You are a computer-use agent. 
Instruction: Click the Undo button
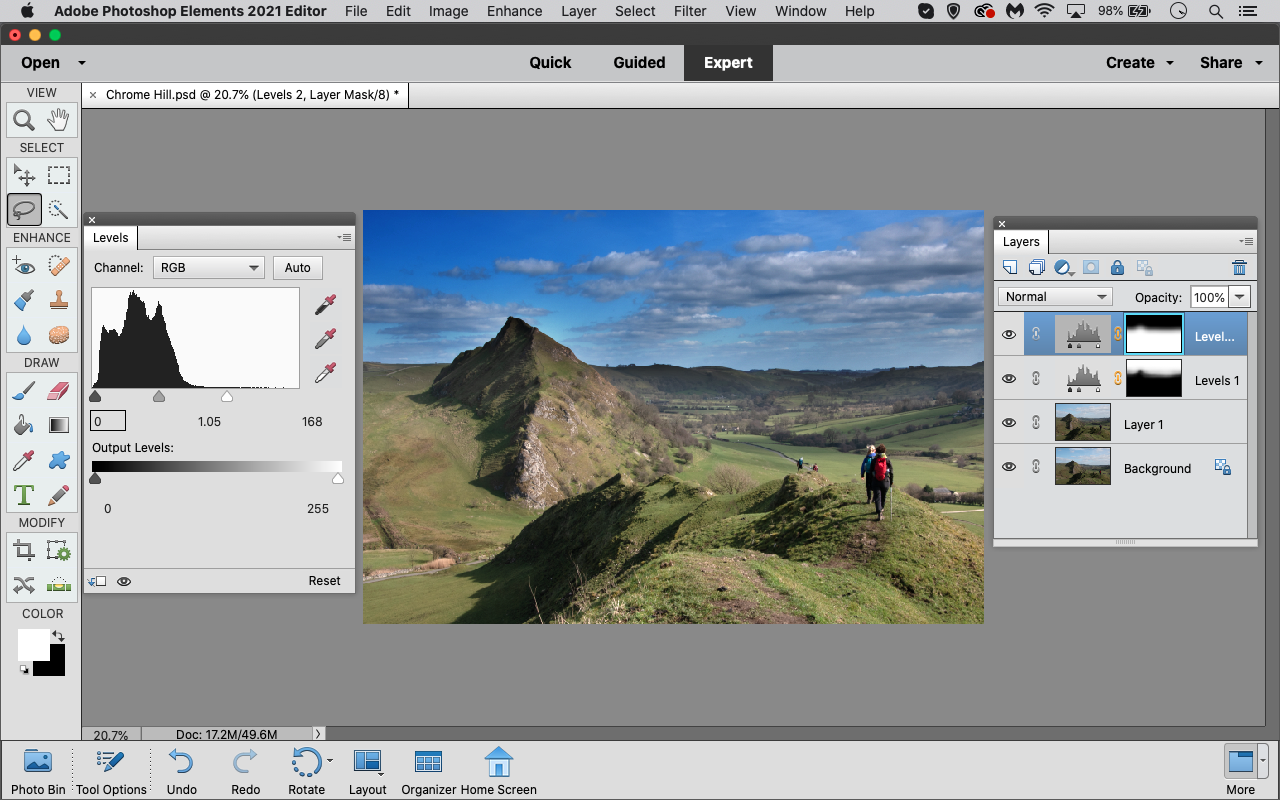point(181,771)
